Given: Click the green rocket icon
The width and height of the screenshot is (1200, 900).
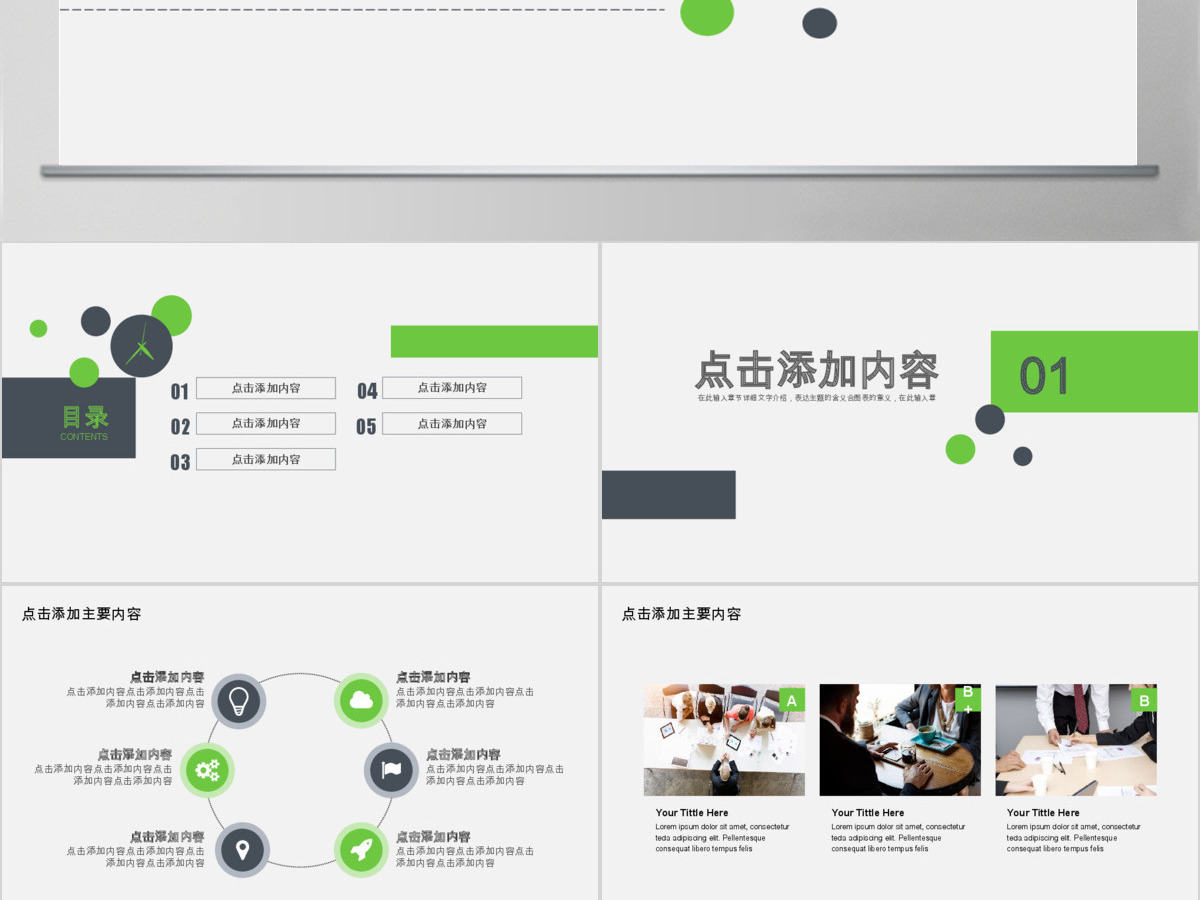Looking at the screenshot, I should click(x=361, y=850).
